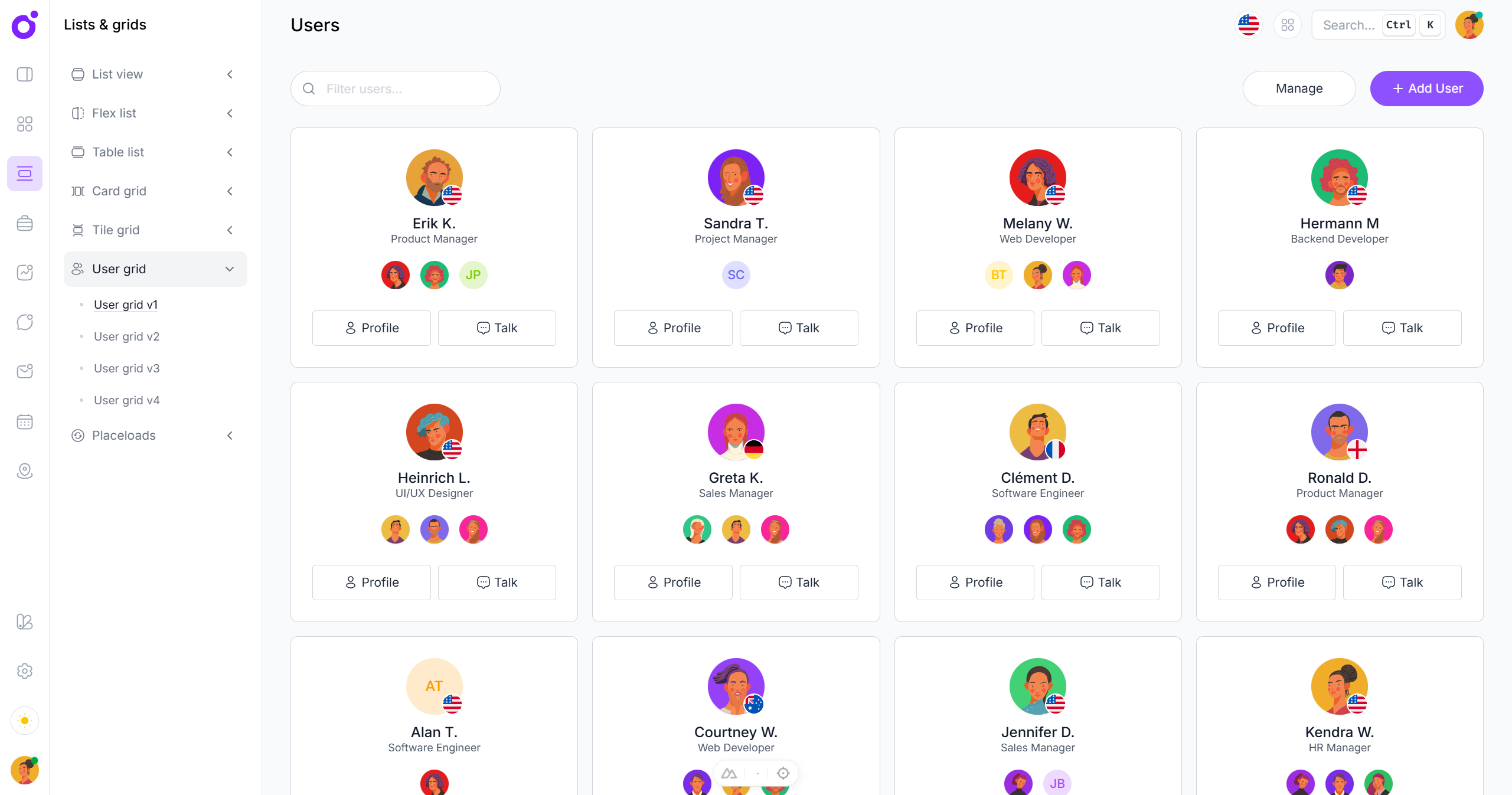The image size is (1512, 795).
Task: Open Erik K.'s Profile button
Action: click(371, 328)
